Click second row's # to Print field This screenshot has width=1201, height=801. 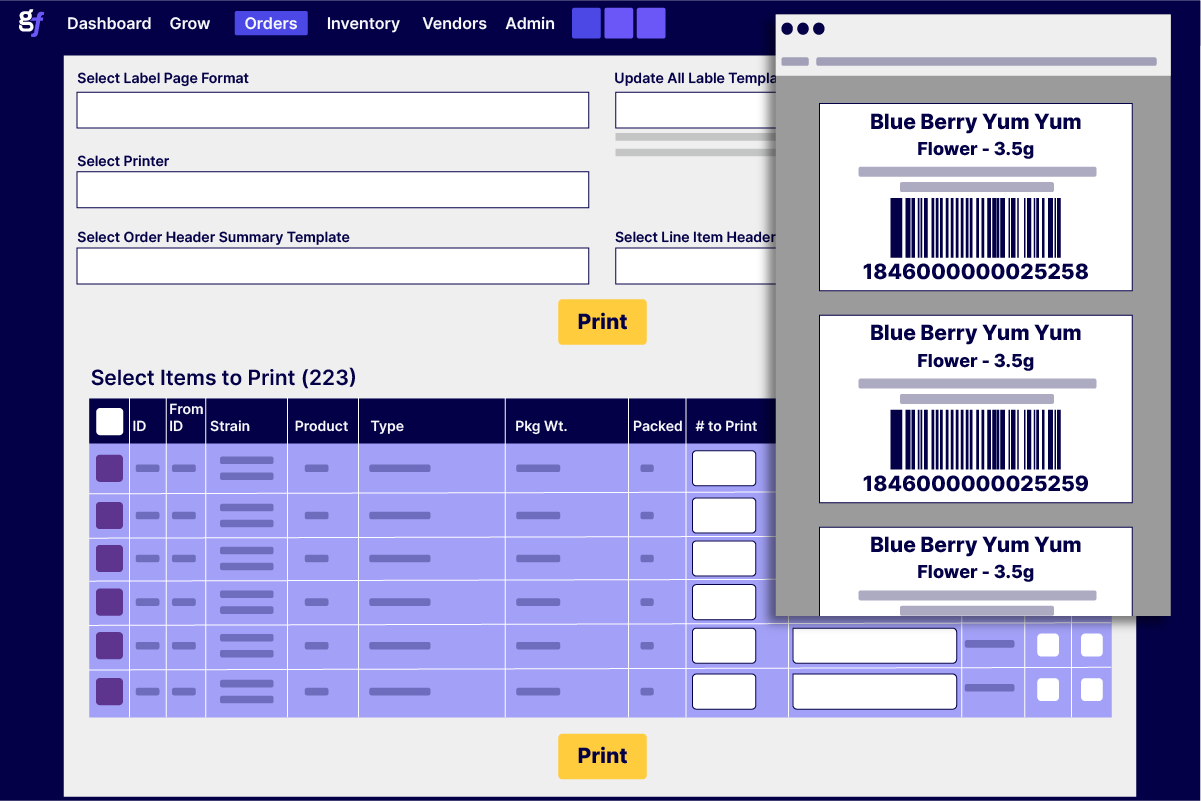[x=724, y=516]
